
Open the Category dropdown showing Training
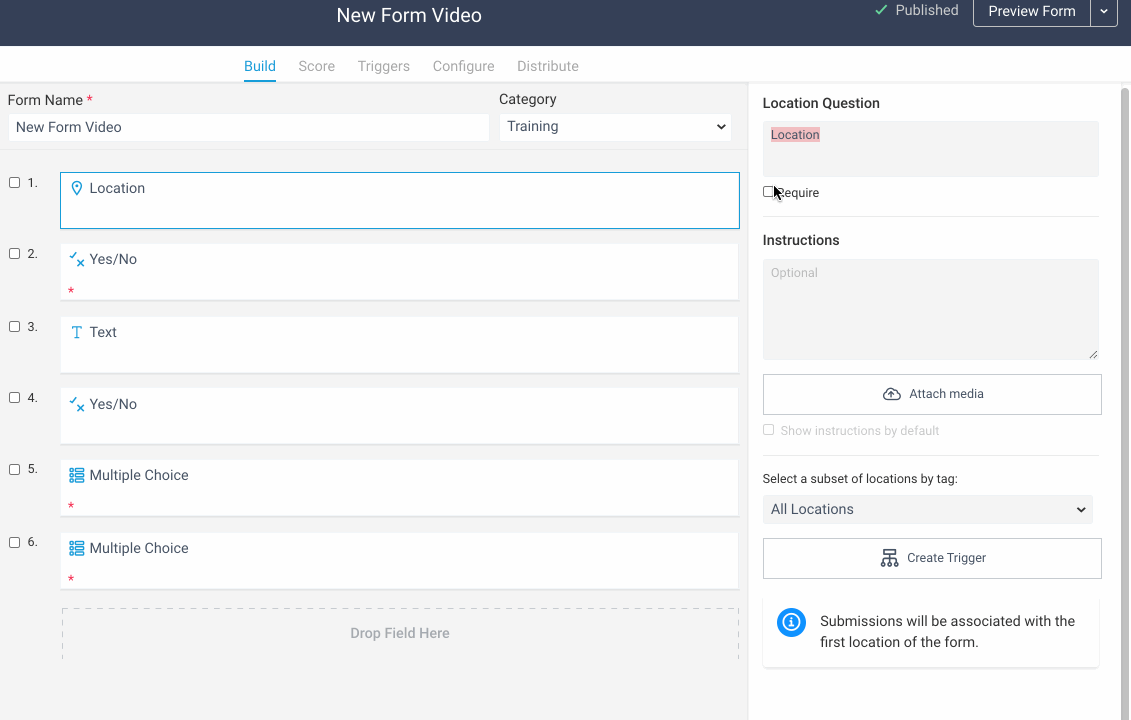coord(614,127)
